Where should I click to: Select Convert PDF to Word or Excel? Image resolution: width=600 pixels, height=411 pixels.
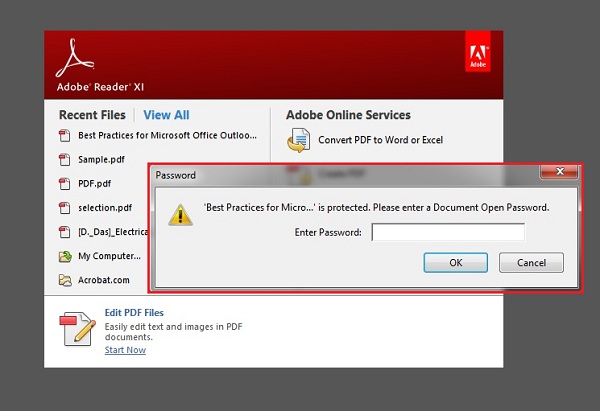380,140
